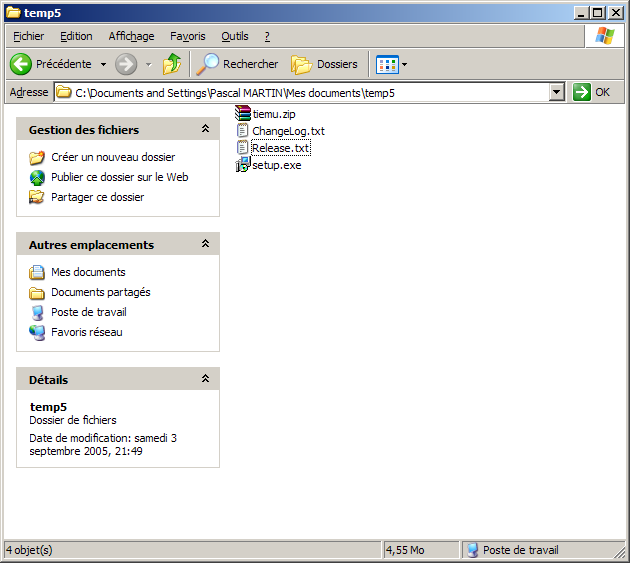
Task: Click the Précédente text label
Action: 64,64
